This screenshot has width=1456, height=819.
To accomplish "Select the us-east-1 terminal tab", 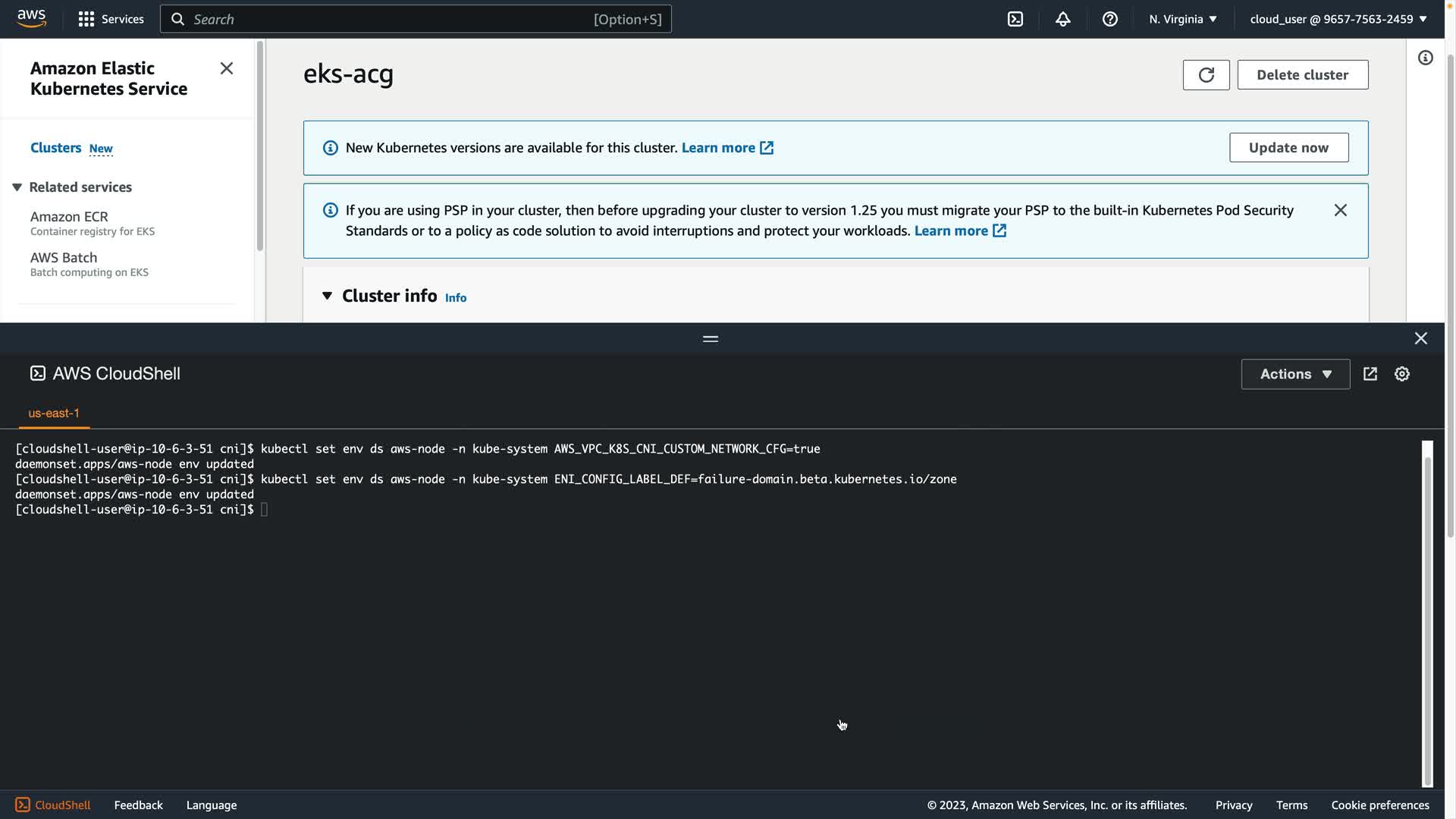I will [54, 413].
